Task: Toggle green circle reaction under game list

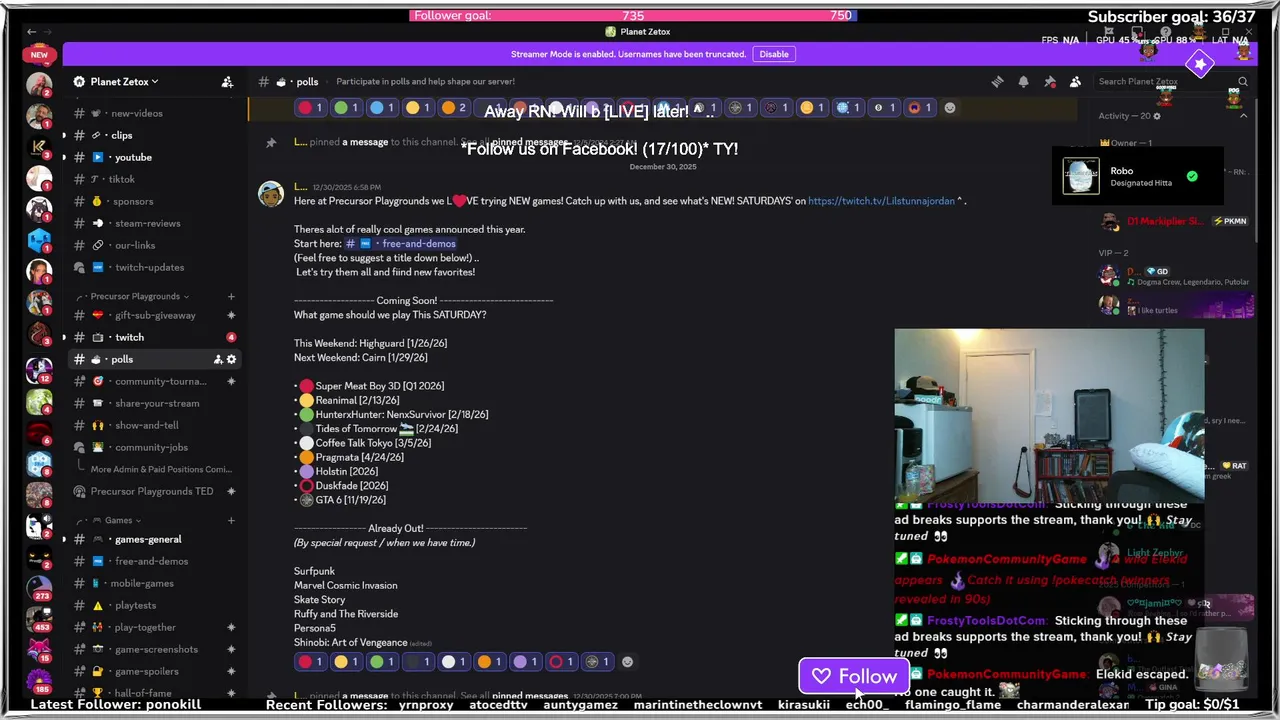Action: tap(382, 662)
